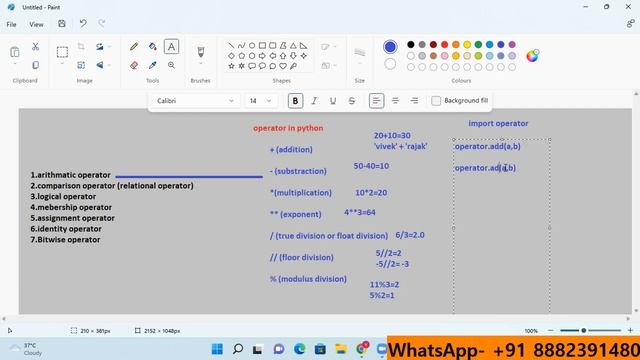640x360 pixels.
Task: Open the Shape fill dropdown
Action: coord(329,65)
